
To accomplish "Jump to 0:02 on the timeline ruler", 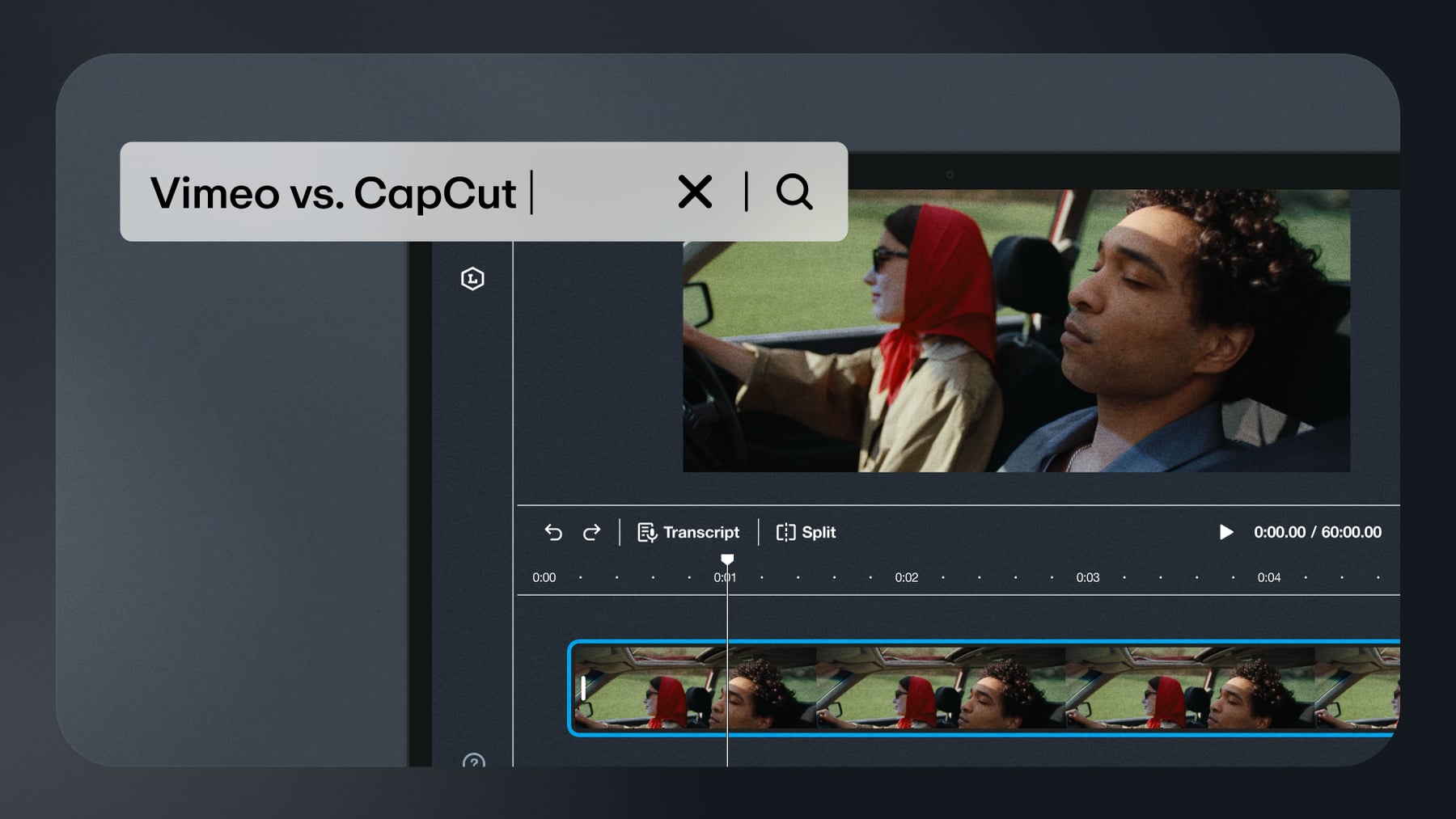I will point(906,577).
